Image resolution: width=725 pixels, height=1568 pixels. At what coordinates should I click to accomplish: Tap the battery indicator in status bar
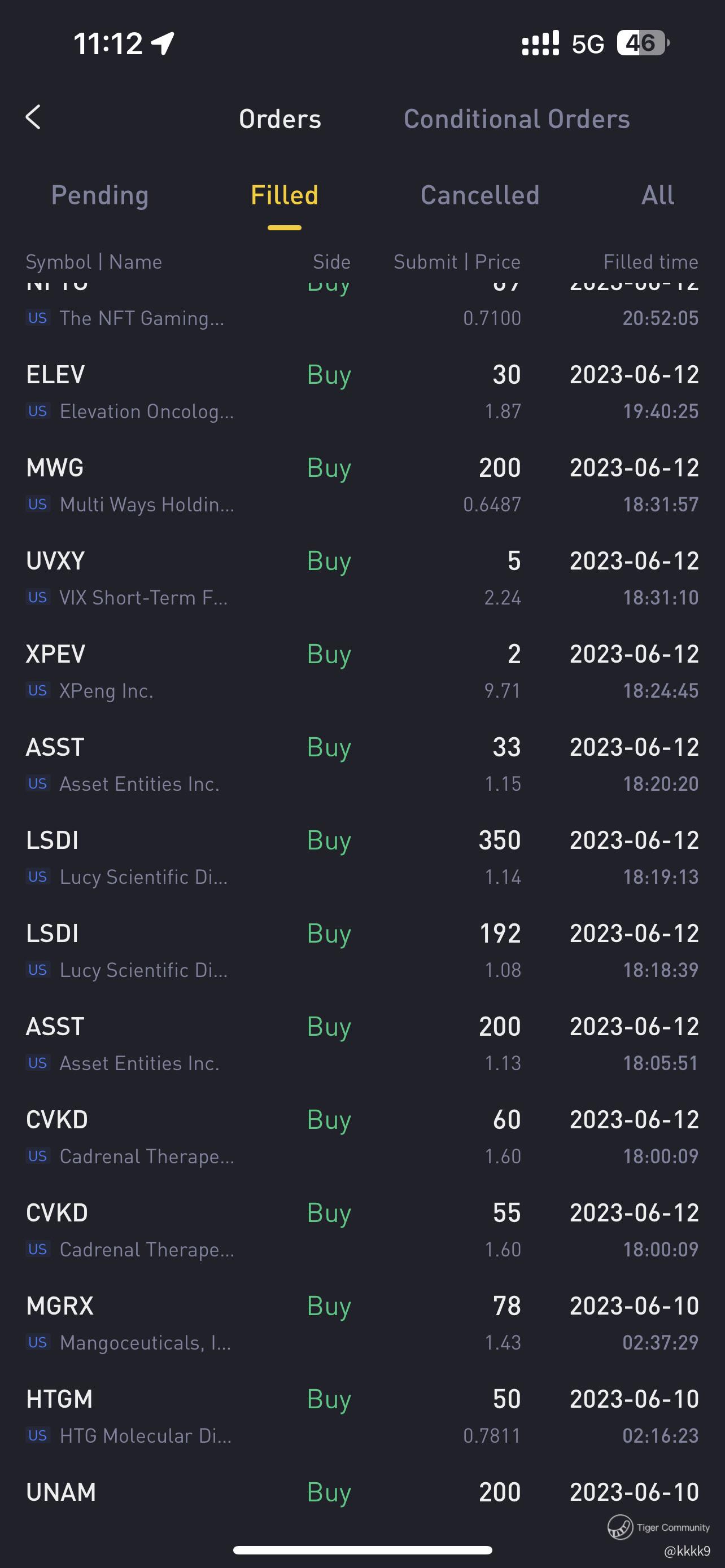[642, 43]
